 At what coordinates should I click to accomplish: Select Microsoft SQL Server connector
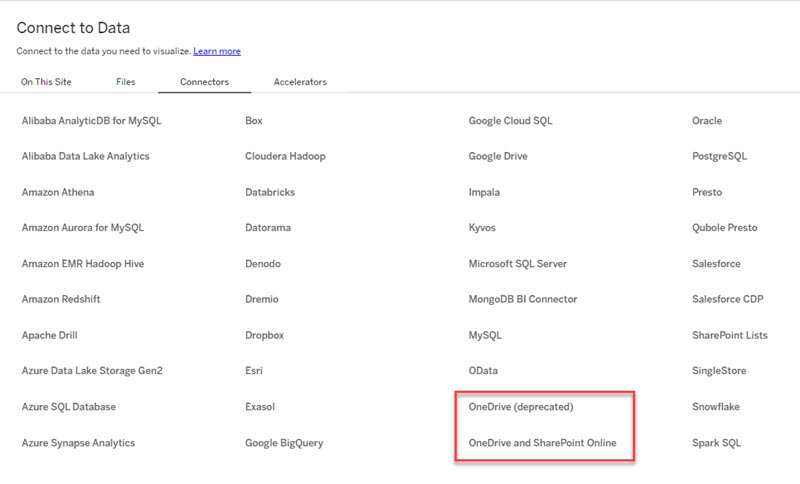click(518, 264)
